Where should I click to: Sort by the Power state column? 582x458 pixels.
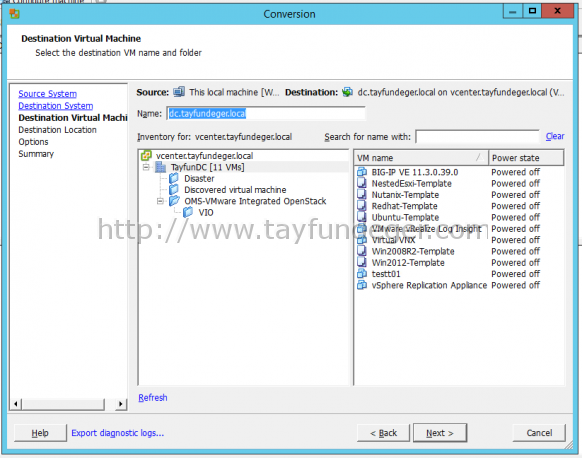(526, 158)
